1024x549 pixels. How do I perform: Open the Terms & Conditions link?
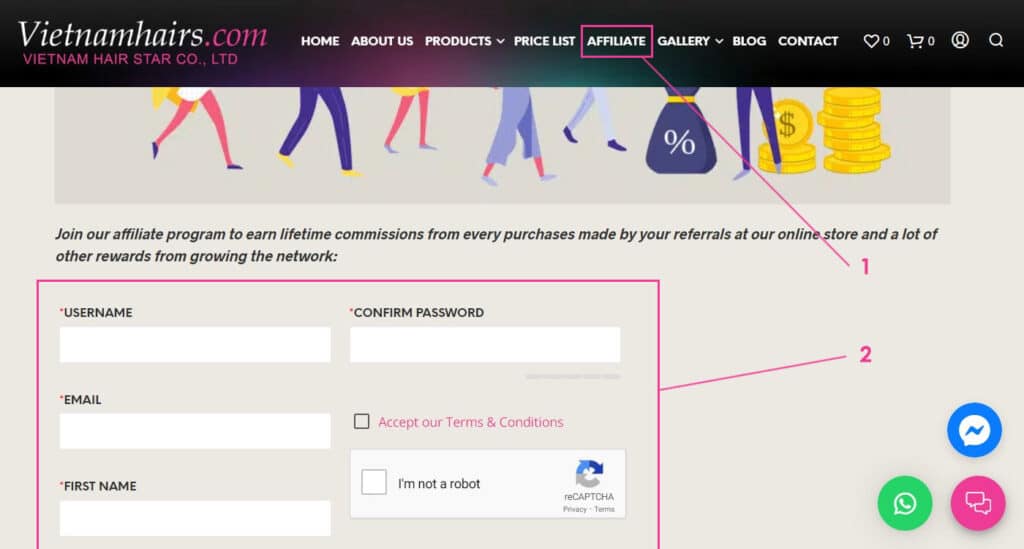pyautogui.click(x=470, y=422)
